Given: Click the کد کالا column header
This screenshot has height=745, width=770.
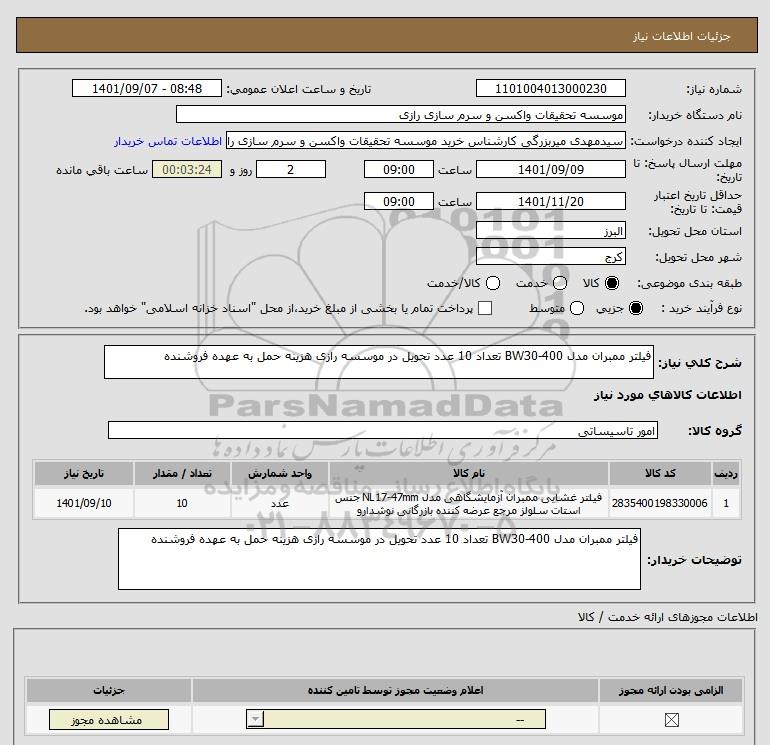Looking at the screenshot, I should click(x=660, y=473).
